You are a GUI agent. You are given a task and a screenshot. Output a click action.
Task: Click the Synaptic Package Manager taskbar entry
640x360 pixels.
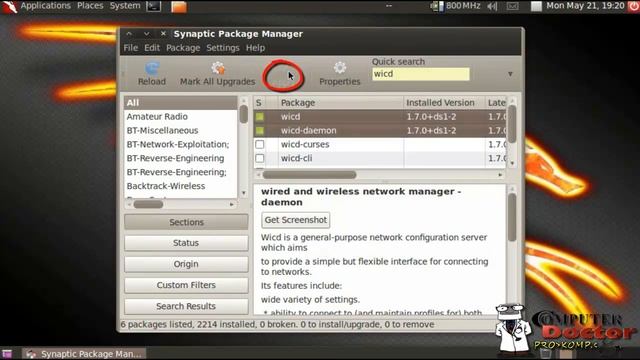tap(84, 354)
